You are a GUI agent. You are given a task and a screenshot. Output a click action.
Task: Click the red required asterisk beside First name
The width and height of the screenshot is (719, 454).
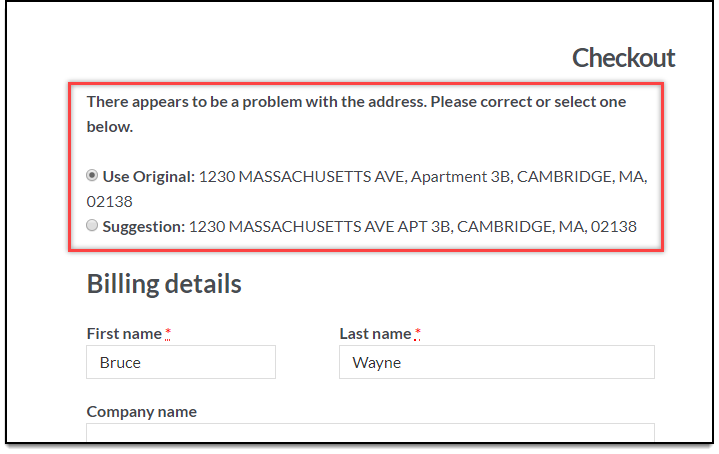point(168,333)
